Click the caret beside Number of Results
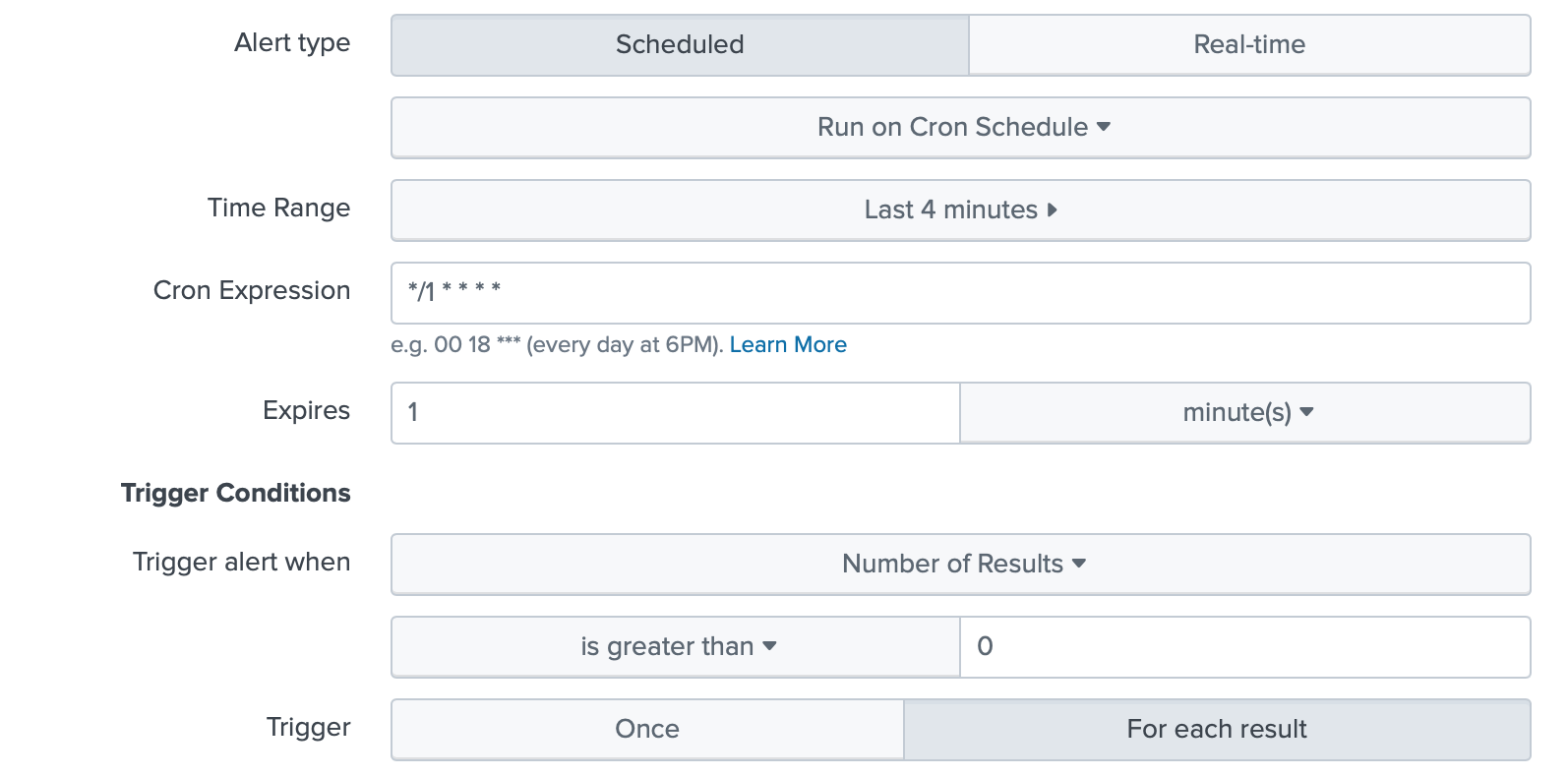 pos(1079,564)
